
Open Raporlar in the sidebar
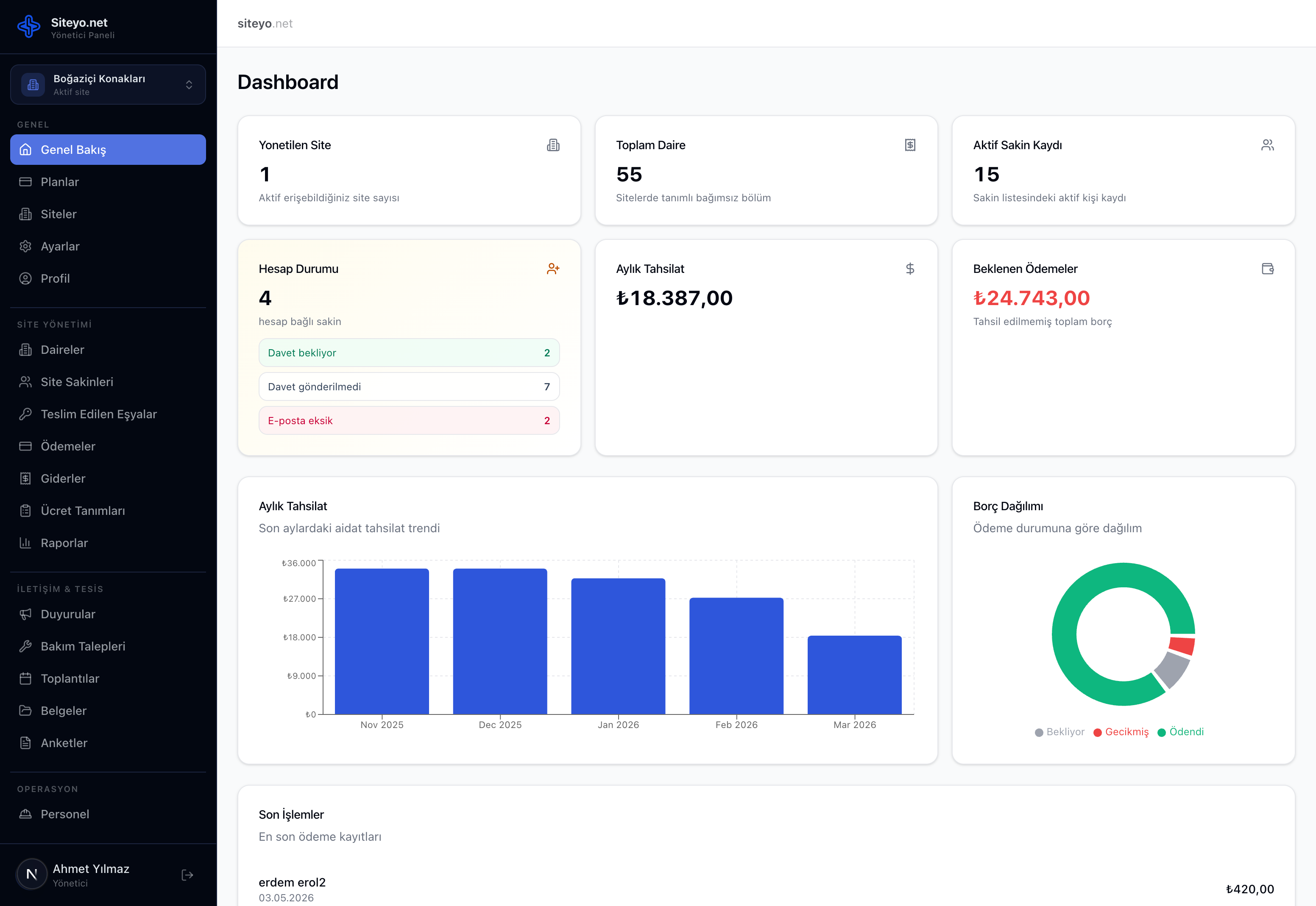click(64, 543)
